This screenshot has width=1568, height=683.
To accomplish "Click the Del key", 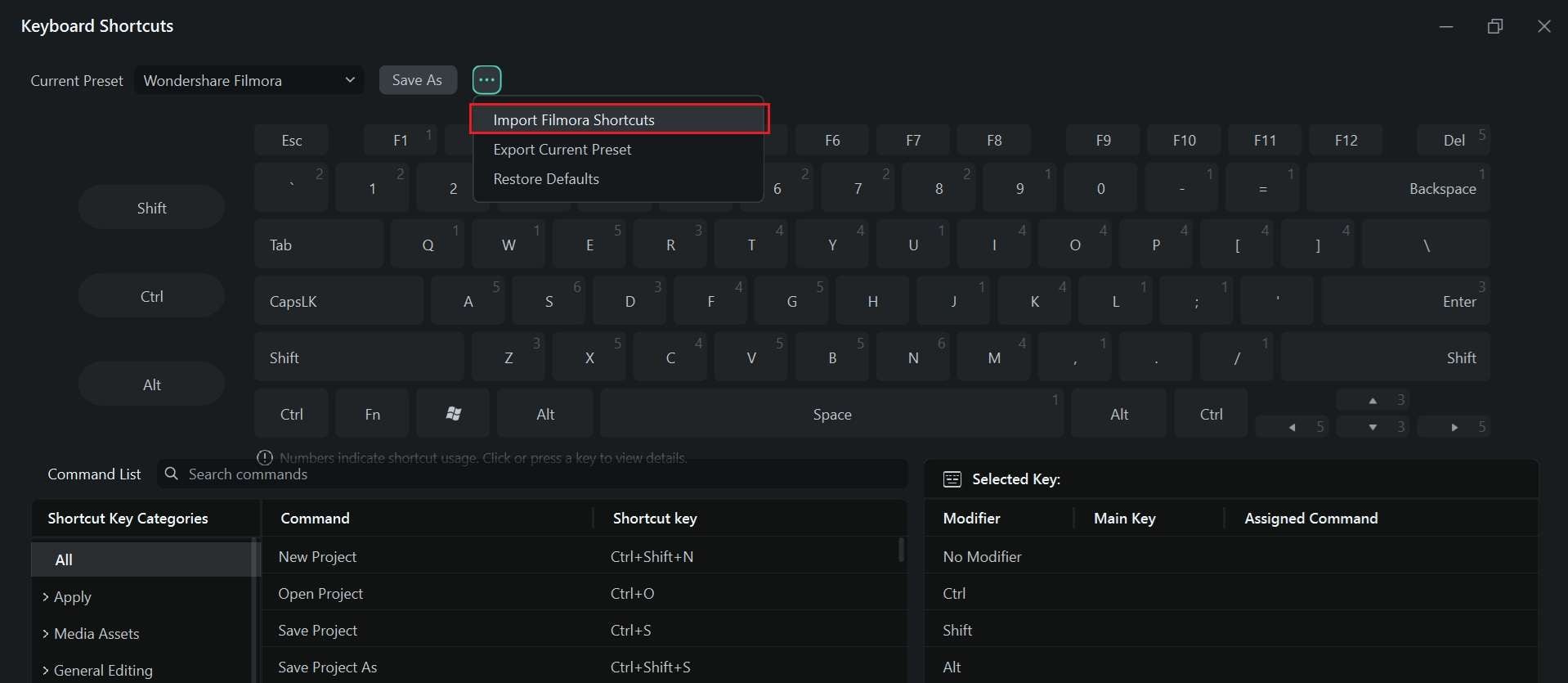I will pos(1454,140).
